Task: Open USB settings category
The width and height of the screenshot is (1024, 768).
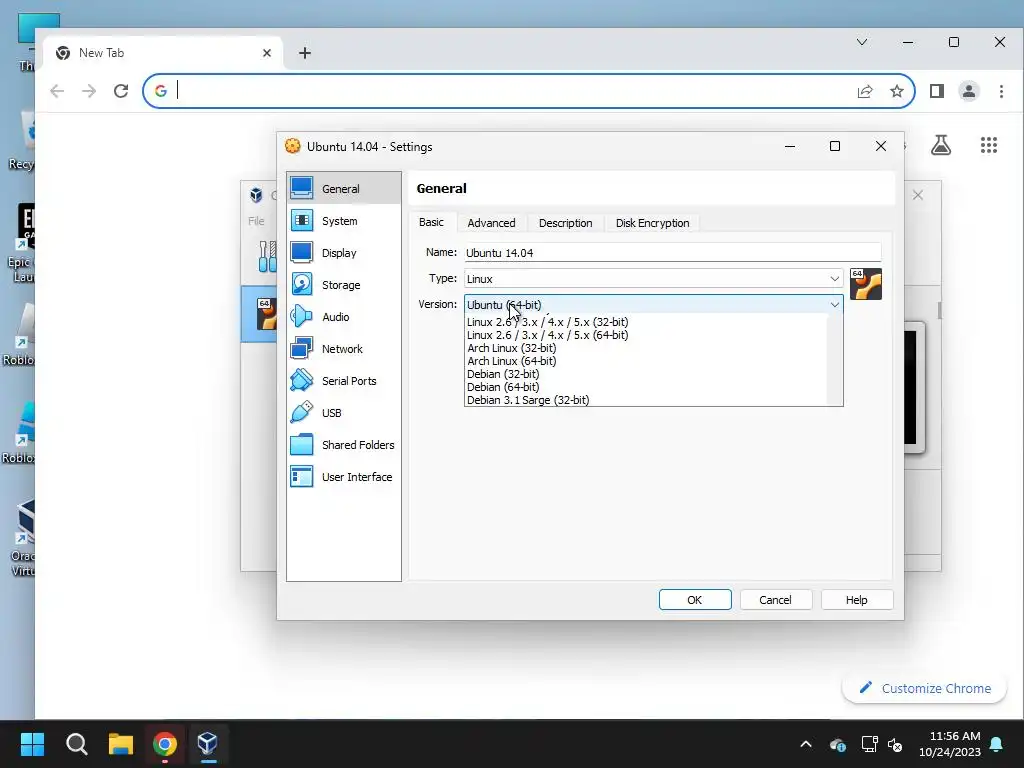Action: point(344,413)
